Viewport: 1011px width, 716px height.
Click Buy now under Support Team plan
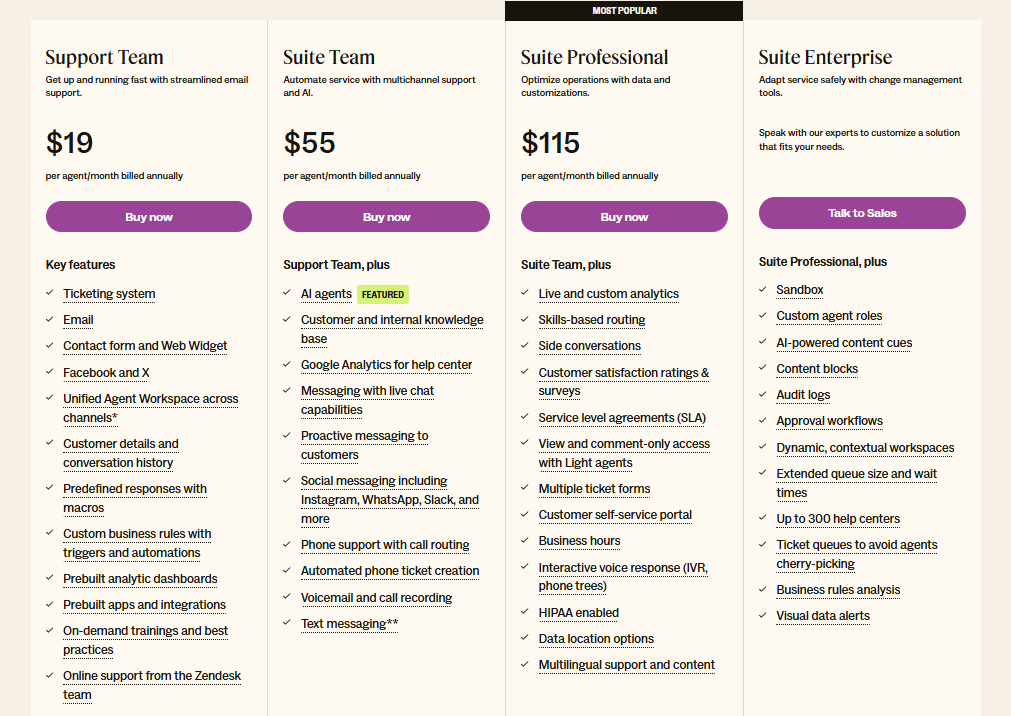tap(148, 216)
